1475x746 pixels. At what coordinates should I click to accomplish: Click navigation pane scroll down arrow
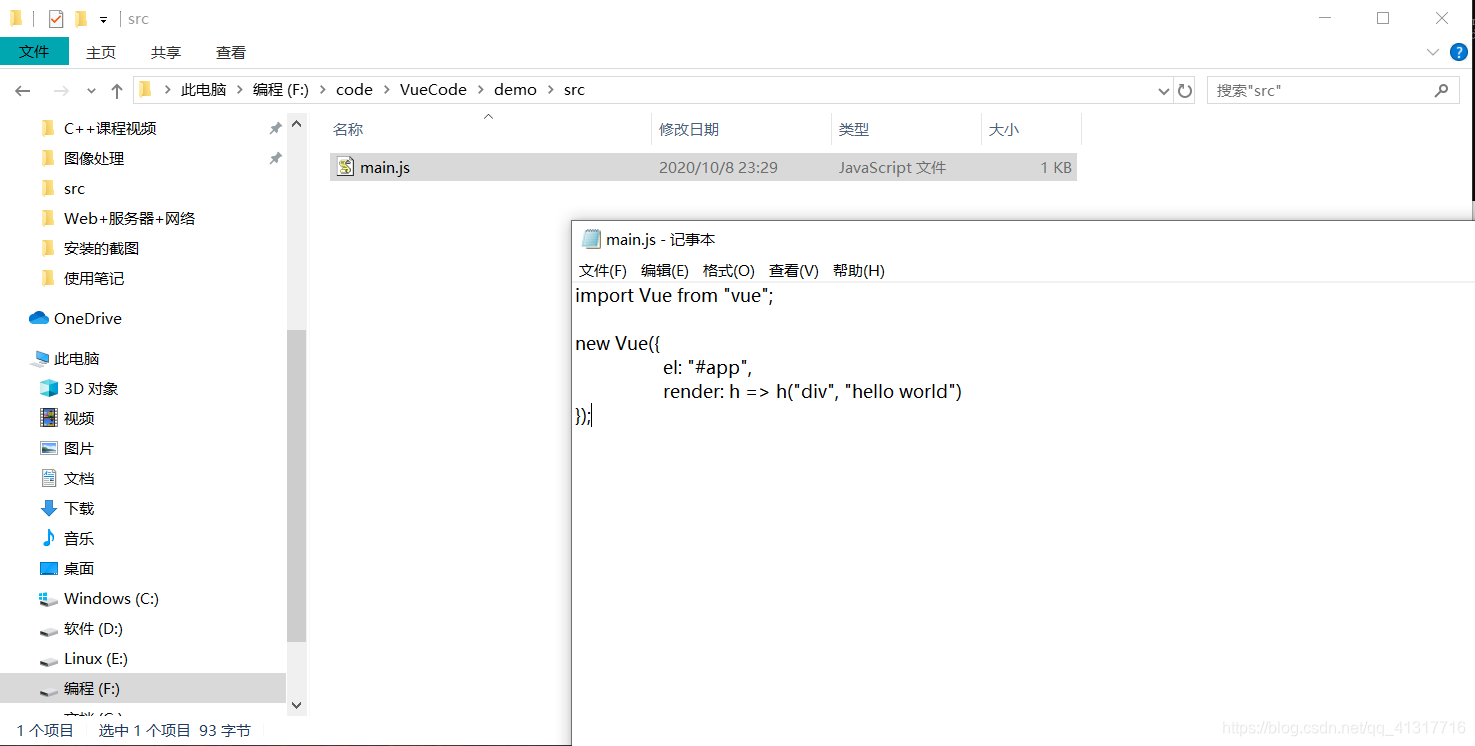[296, 705]
